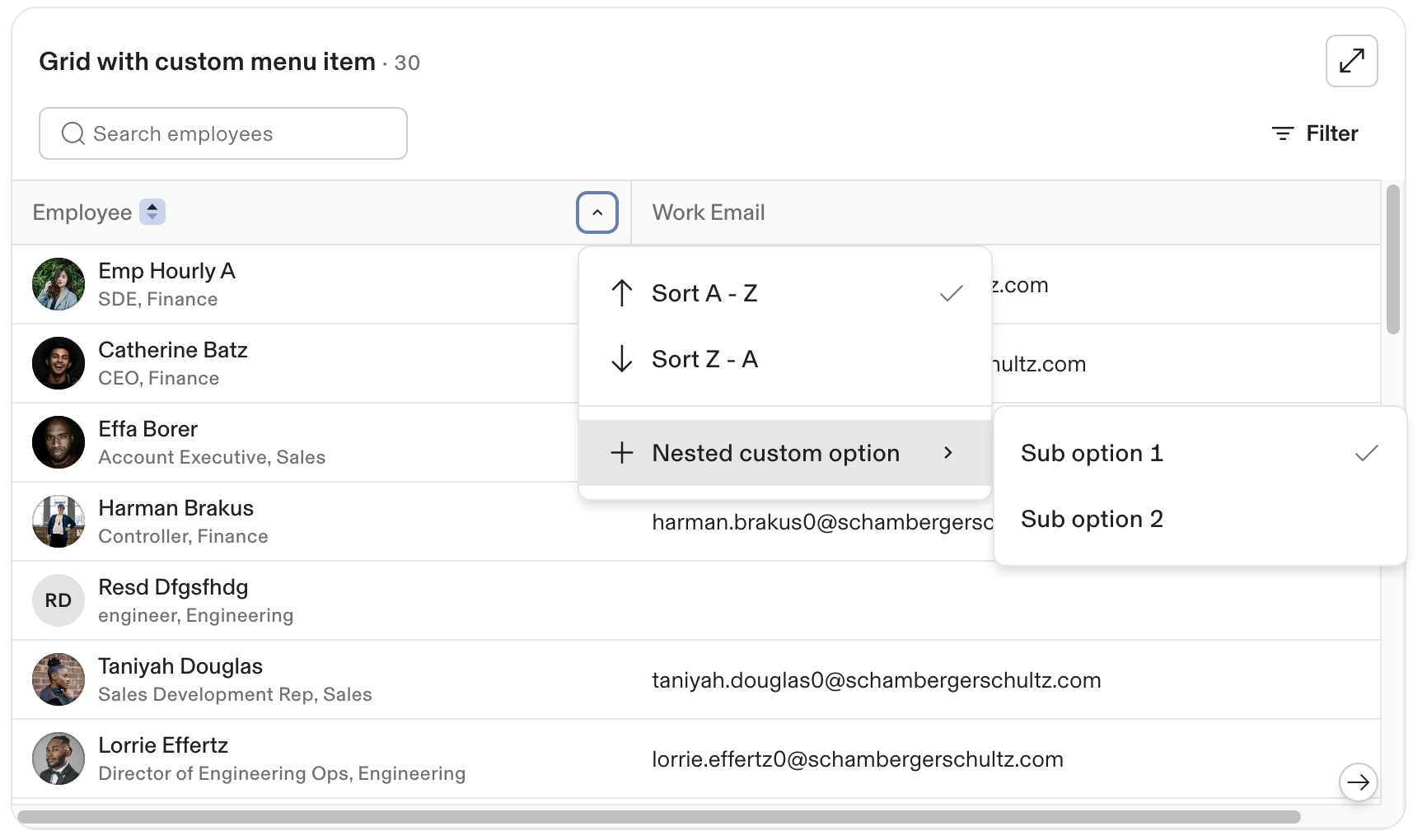Open the Nested custom option menu item
Screen dimensions: 1427x840
[775, 453]
